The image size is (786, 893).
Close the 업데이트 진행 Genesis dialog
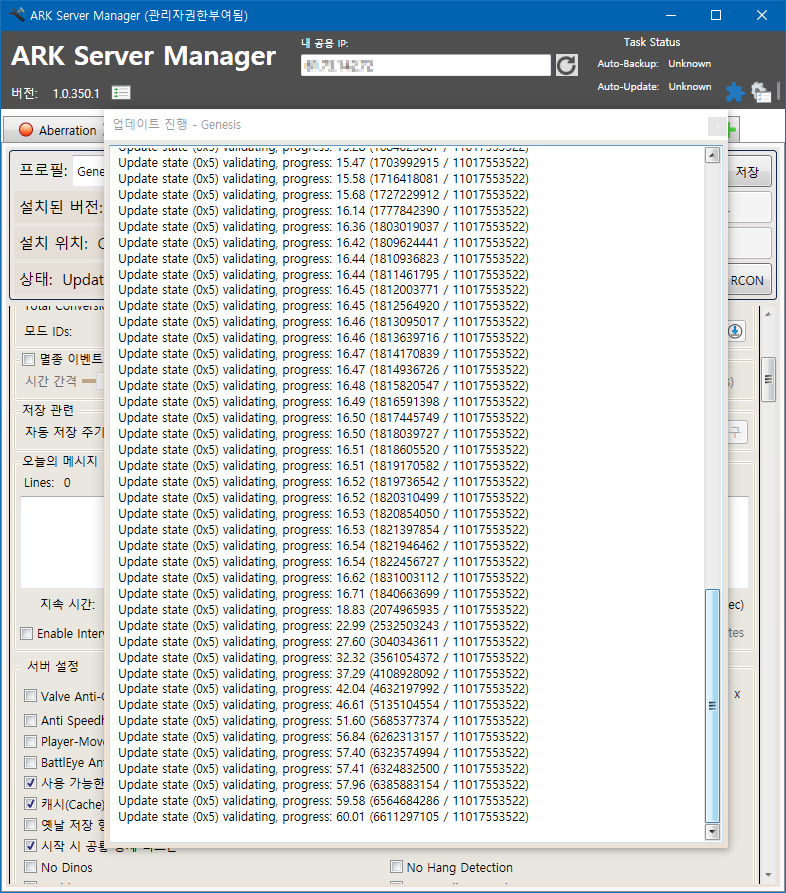pos(717,126)
